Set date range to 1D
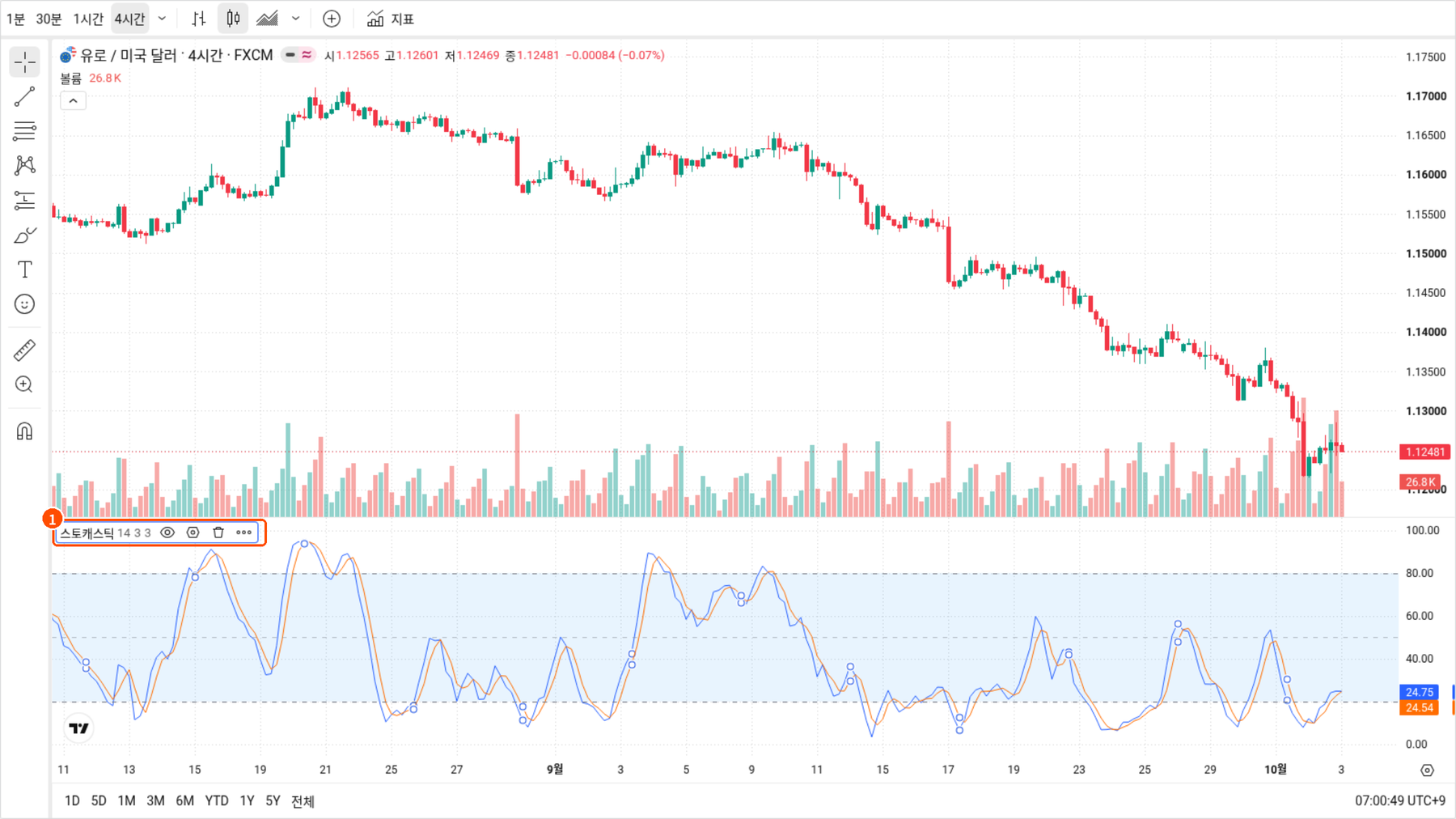The image size is (1456, 819). (x=72, y=800)
